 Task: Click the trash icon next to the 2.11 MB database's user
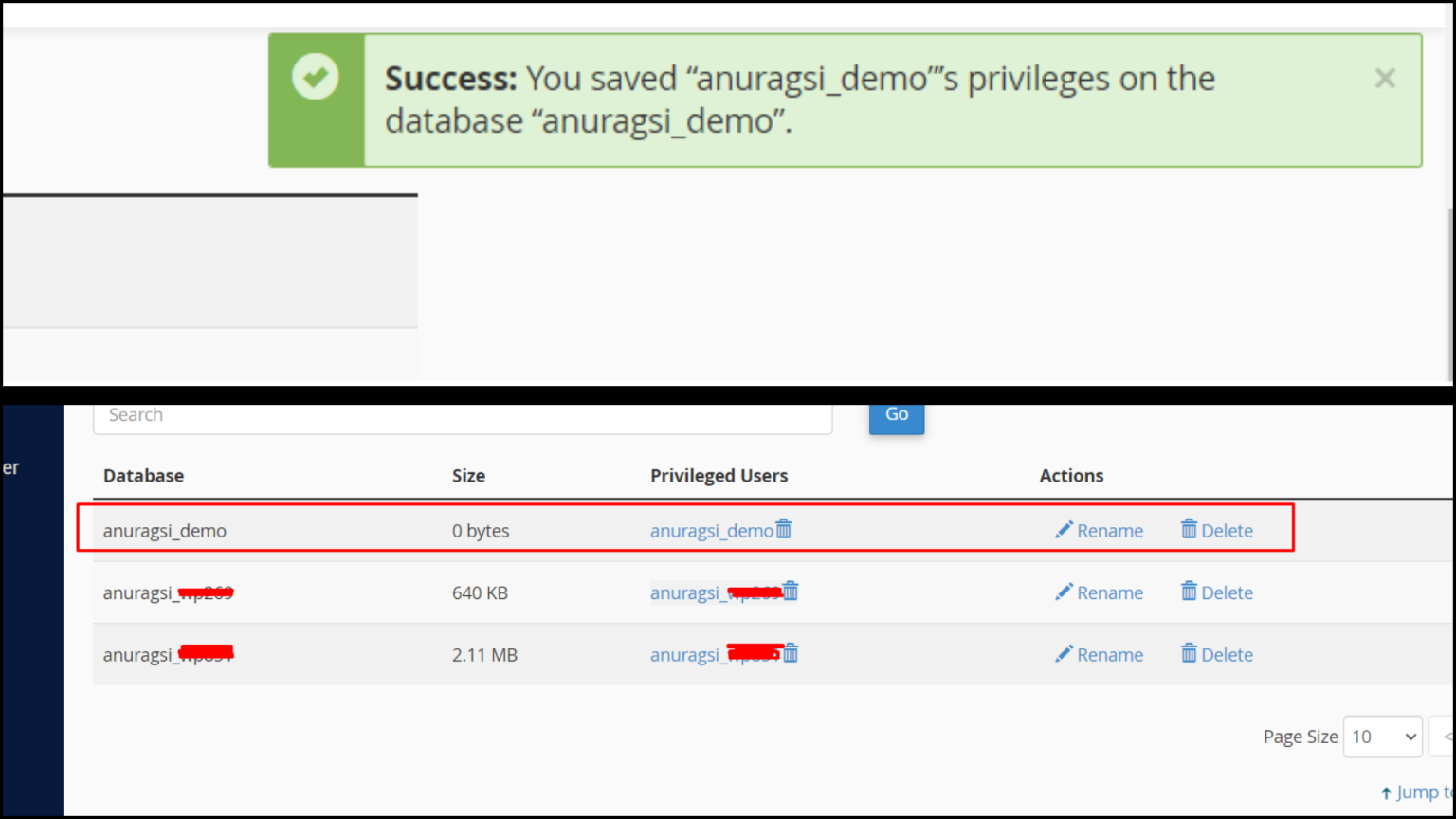(792, 653)
